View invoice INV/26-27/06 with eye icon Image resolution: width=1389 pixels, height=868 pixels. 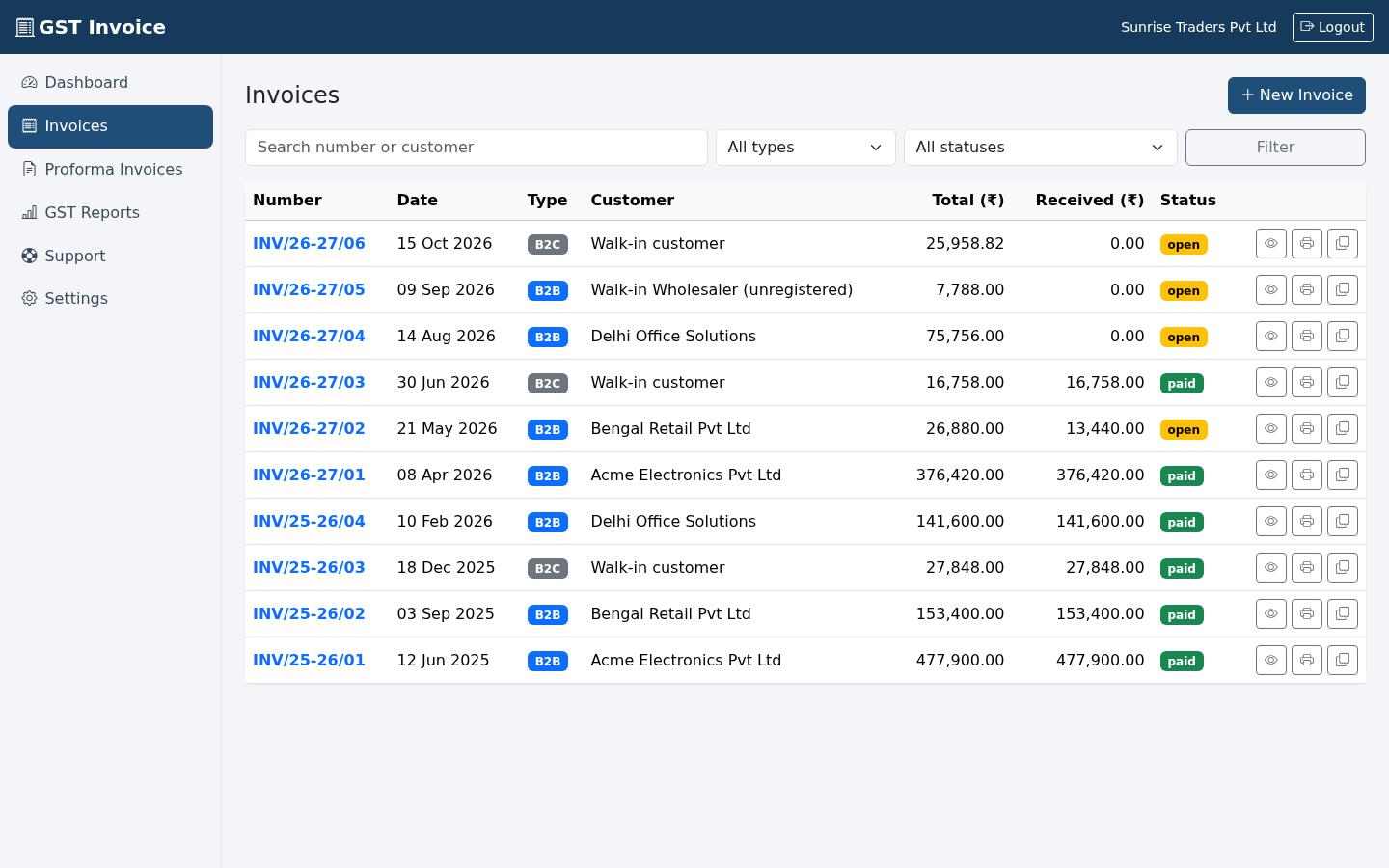(x=1271, y=244)
